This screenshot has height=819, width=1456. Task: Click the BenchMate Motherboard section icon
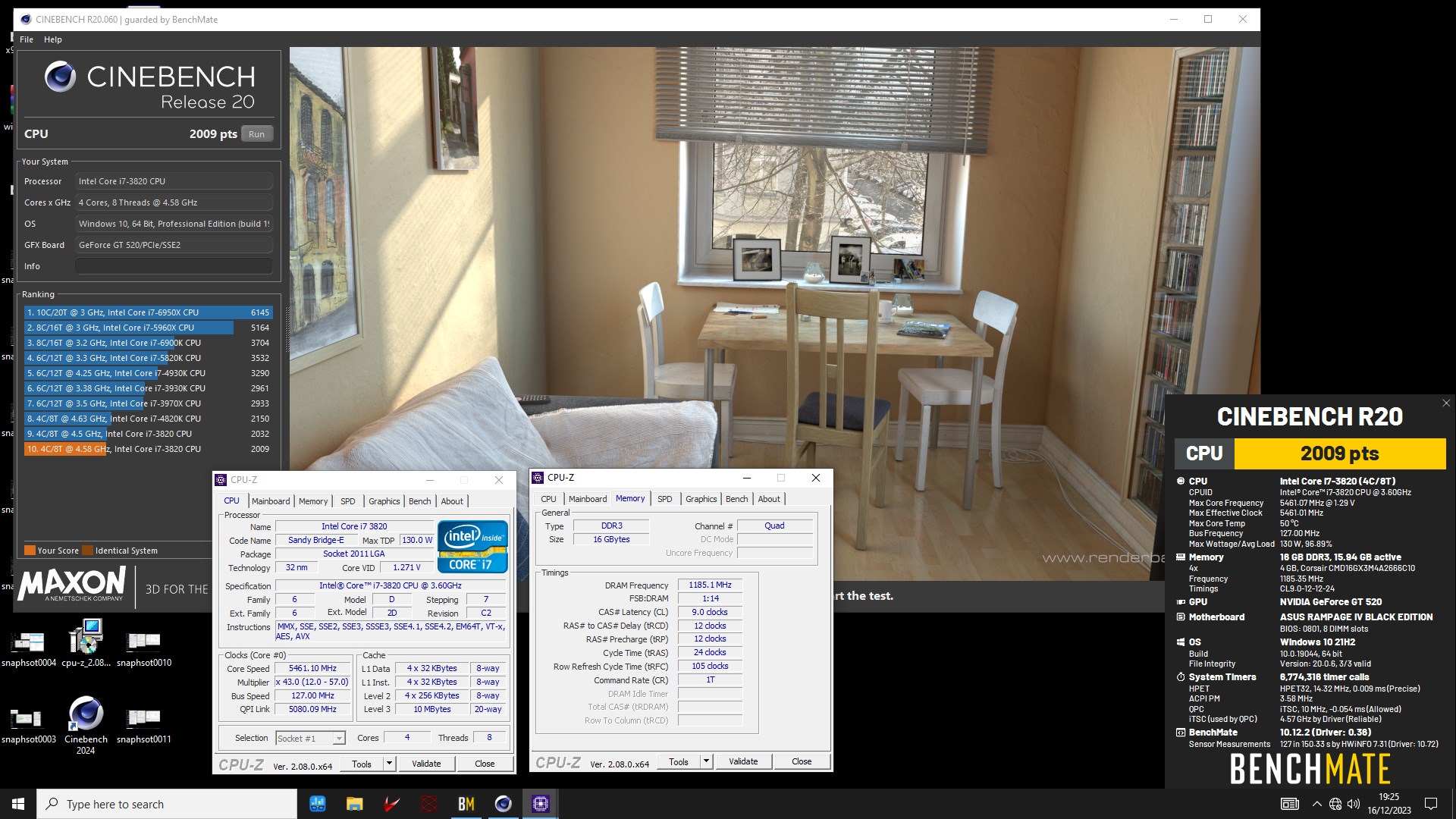pyautogui.click(x=1181, y=617)
